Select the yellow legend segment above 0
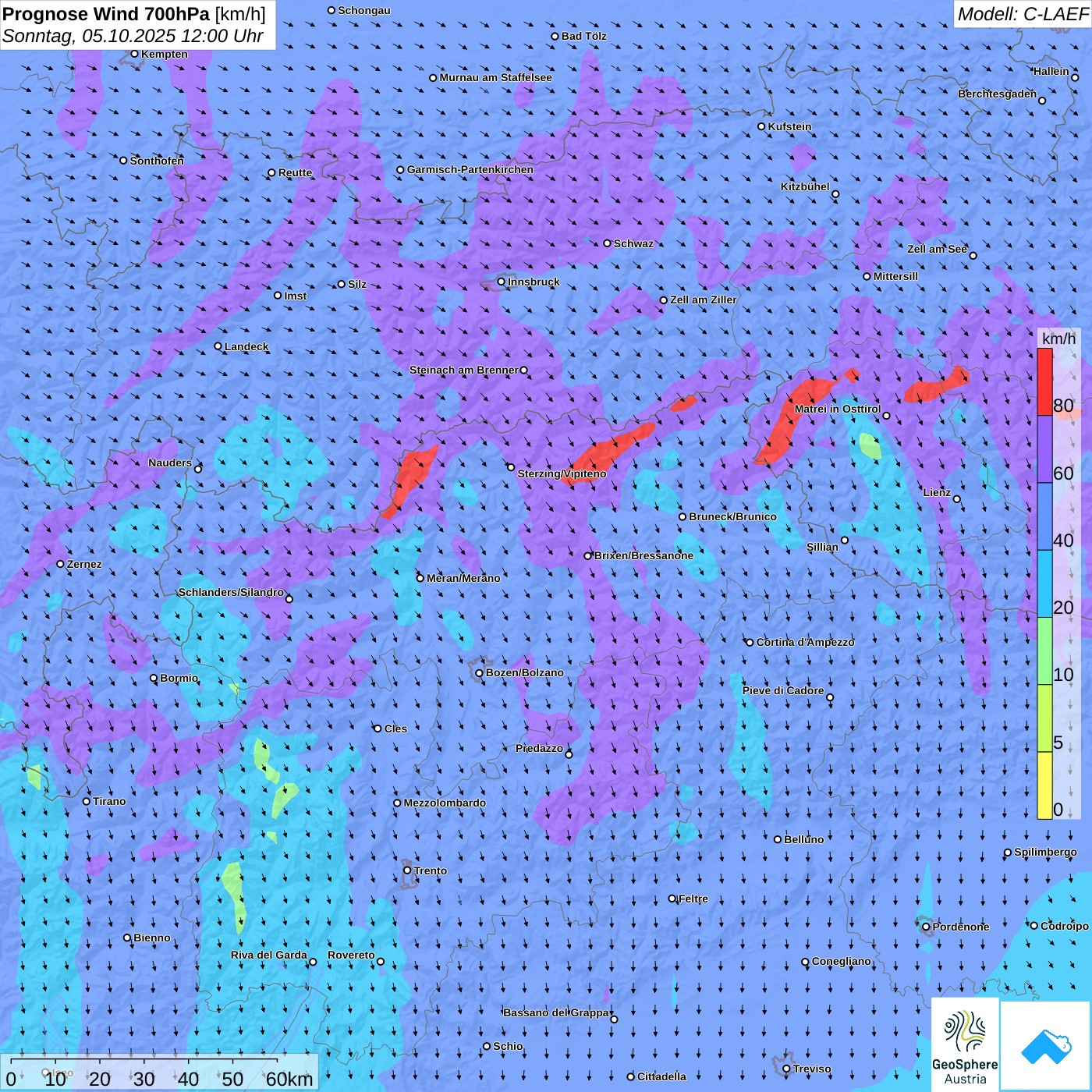 click(x=1044, y=785)
